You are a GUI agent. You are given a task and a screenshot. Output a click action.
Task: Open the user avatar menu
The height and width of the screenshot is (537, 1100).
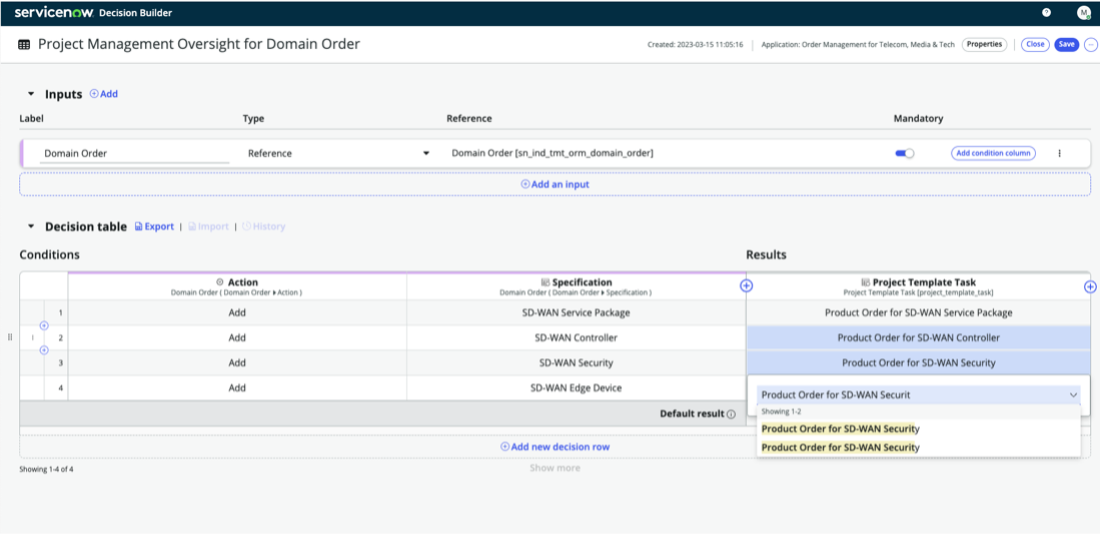[1084, 13]
